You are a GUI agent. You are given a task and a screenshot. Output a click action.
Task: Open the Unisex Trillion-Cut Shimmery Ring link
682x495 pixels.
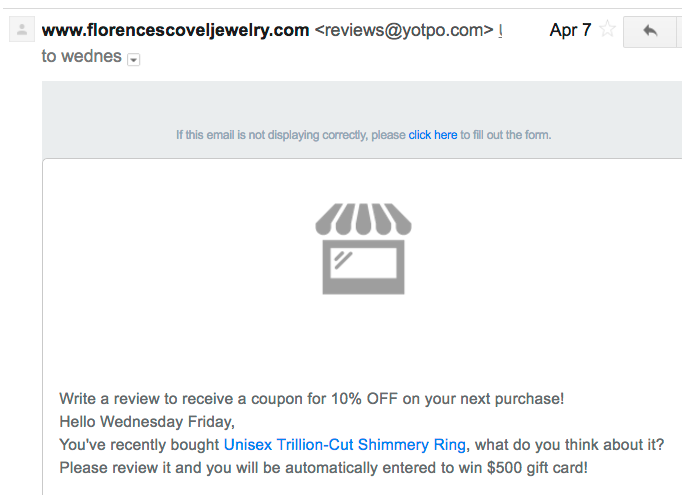[344, 445]
